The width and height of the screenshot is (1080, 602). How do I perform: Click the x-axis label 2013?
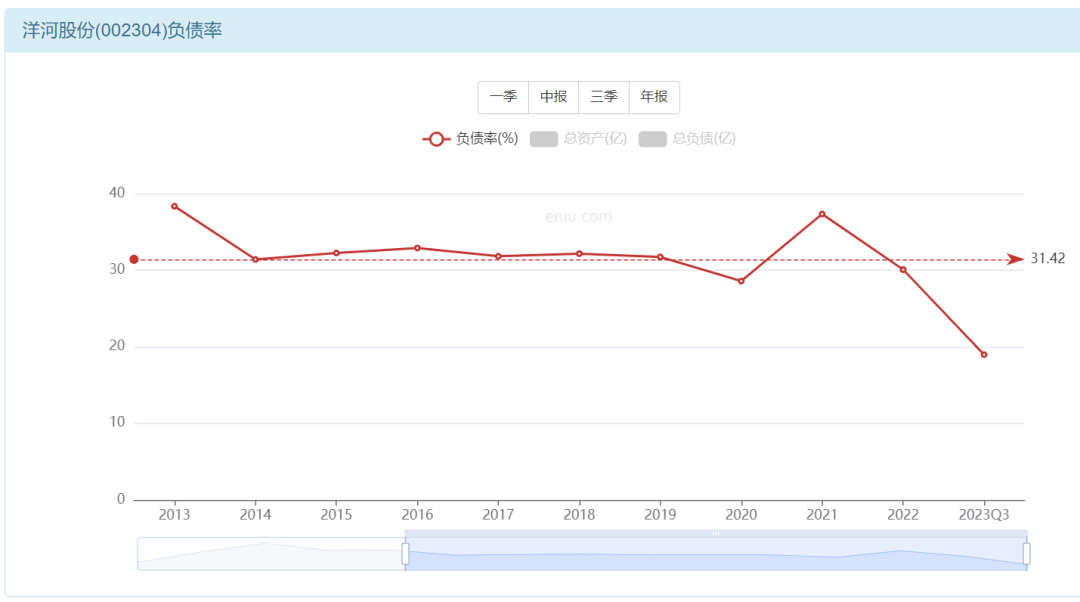[174, 515]
